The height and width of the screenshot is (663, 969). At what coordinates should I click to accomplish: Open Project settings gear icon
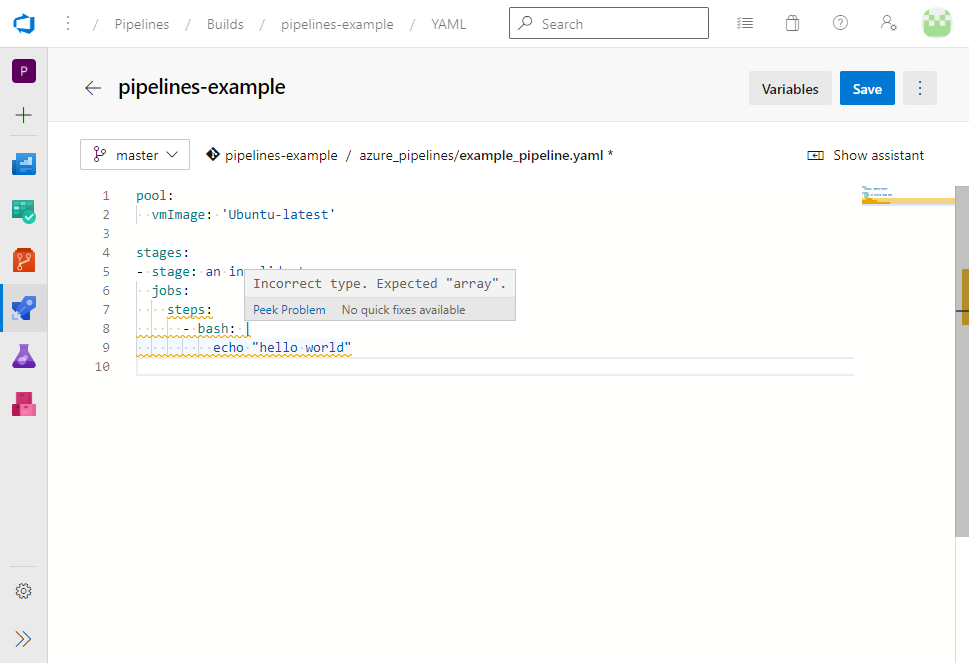coord(23,591)
